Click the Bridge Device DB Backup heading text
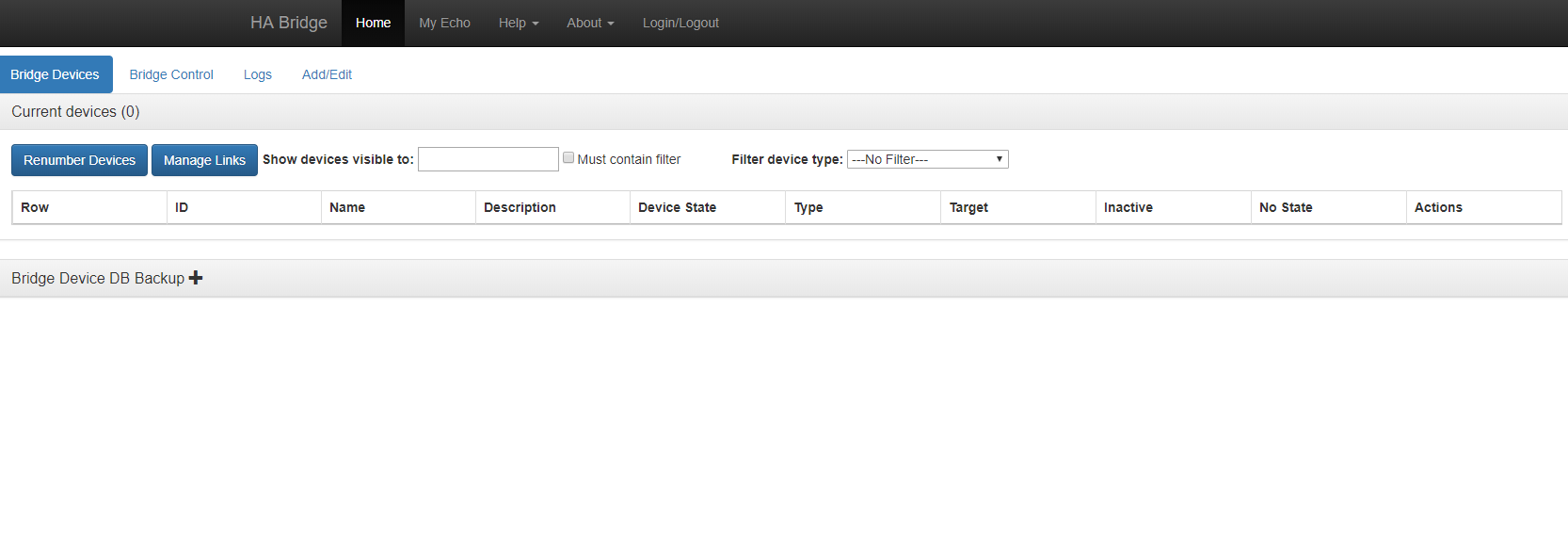The width and height of the screenshot is (1568, 552). tap(98, 278)
